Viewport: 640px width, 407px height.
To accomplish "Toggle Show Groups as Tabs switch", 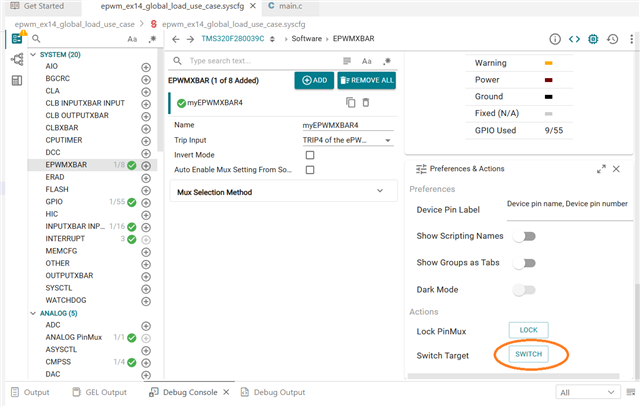I will [x=524, y=263].
